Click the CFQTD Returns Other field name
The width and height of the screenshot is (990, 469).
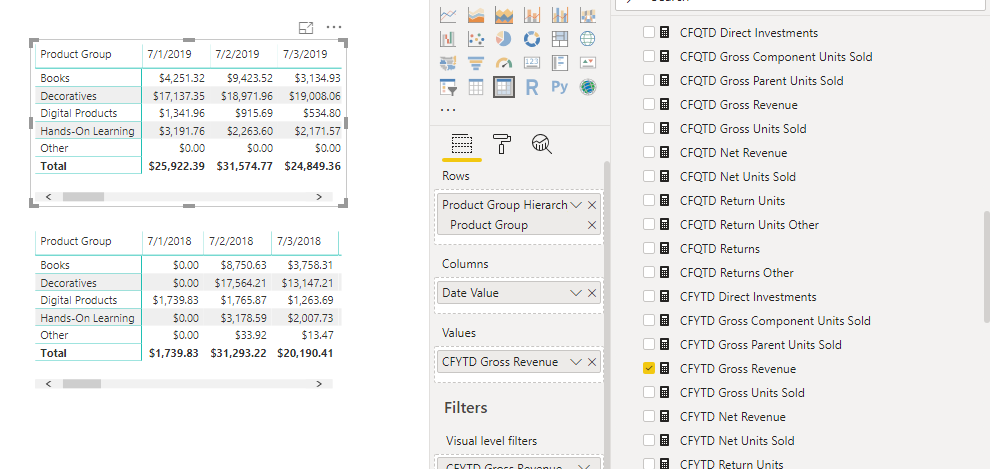[737, 272]
